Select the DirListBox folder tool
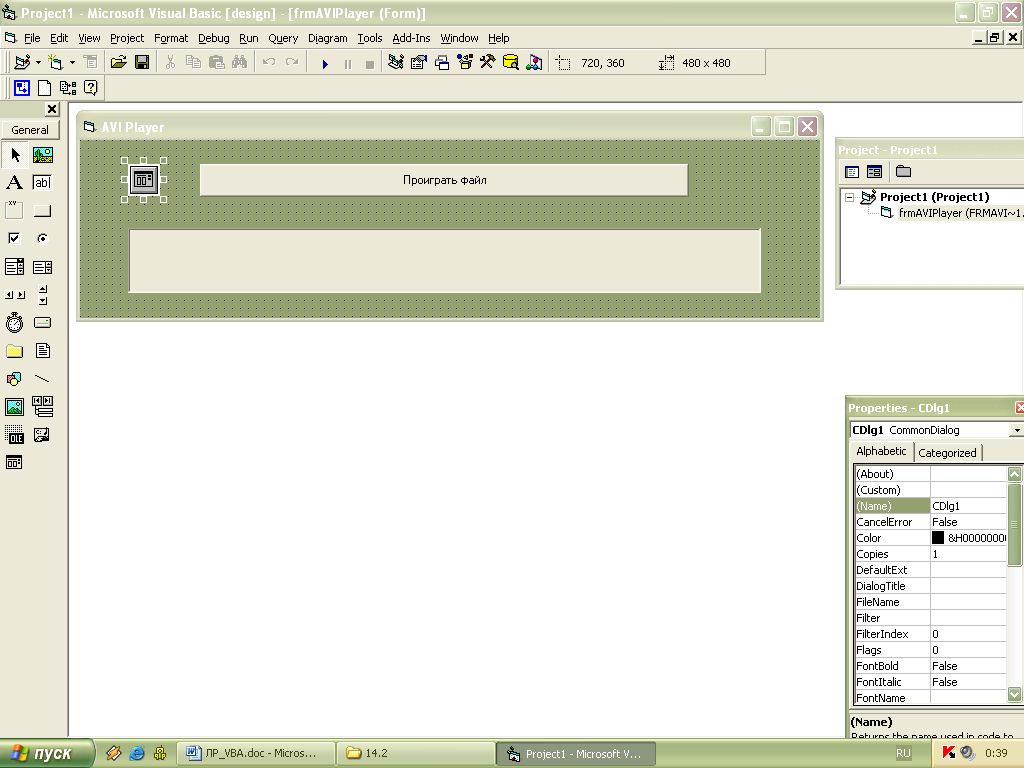The image size is (1024, 768). tap(15, 351)
